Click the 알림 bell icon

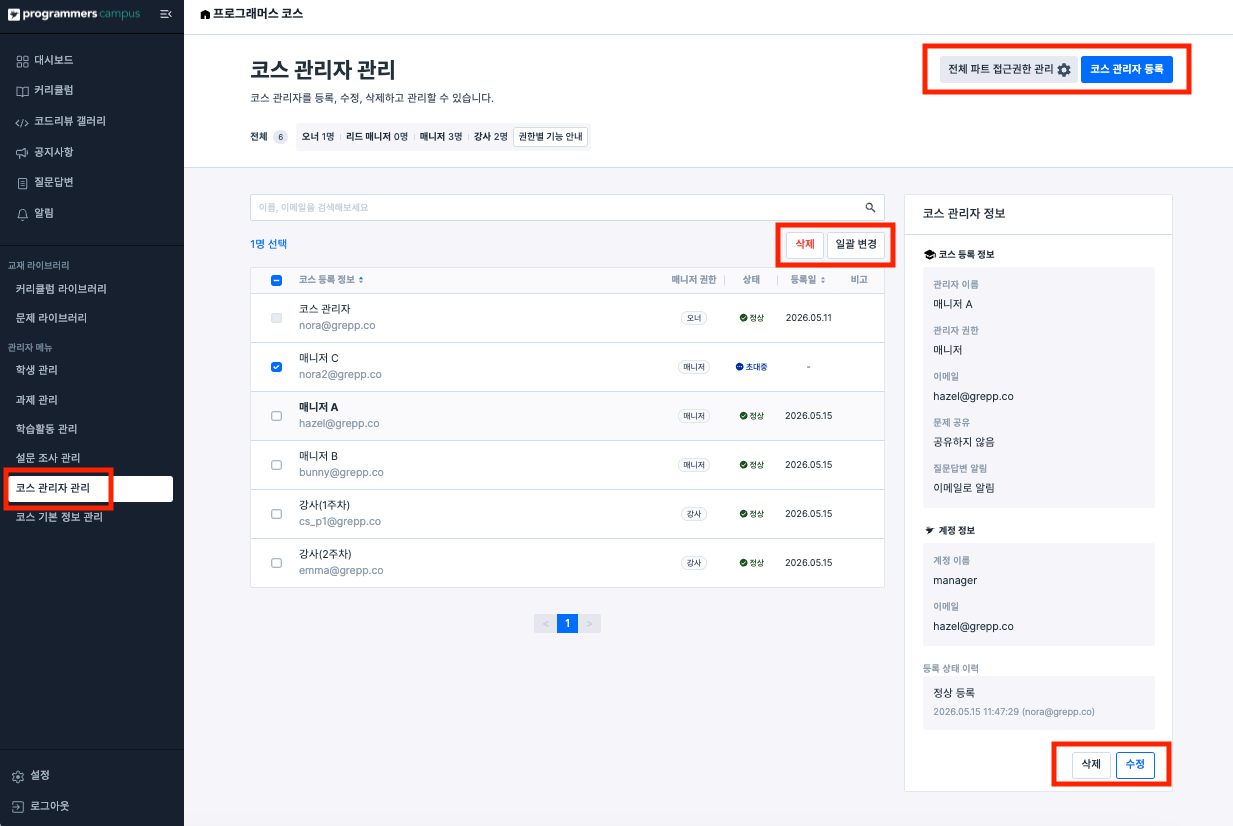pos(22,214)
